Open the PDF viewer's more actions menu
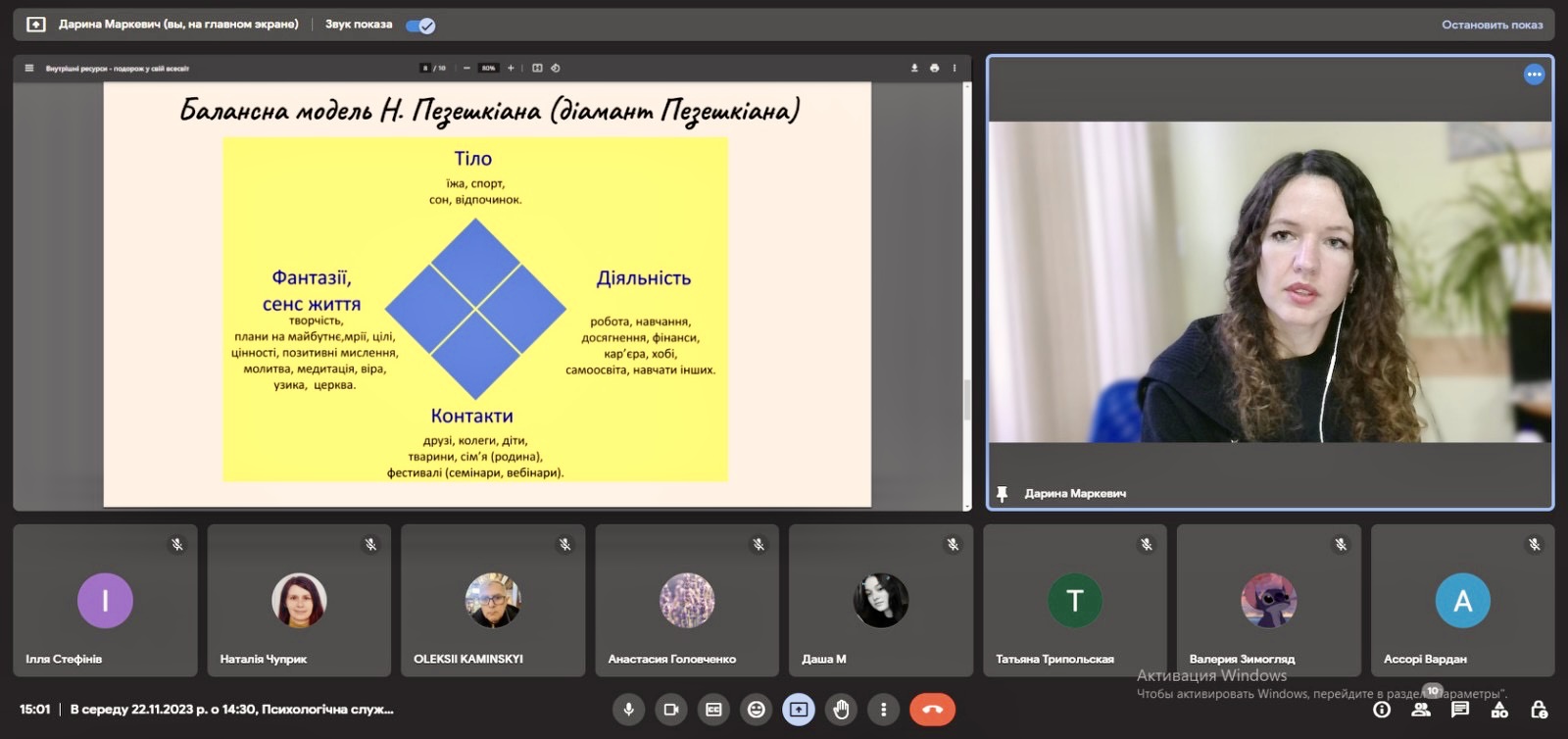 pyautogui.click(x=955, y=69)
